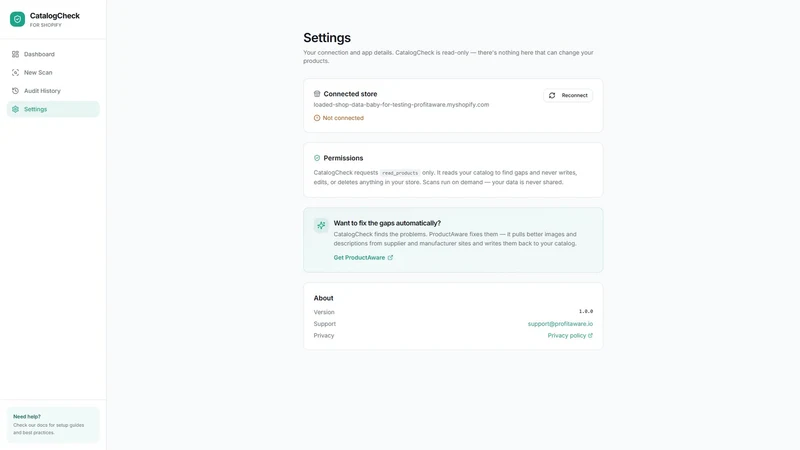Open the Need help docs card
800x450 pixels.
coord(53,424)
